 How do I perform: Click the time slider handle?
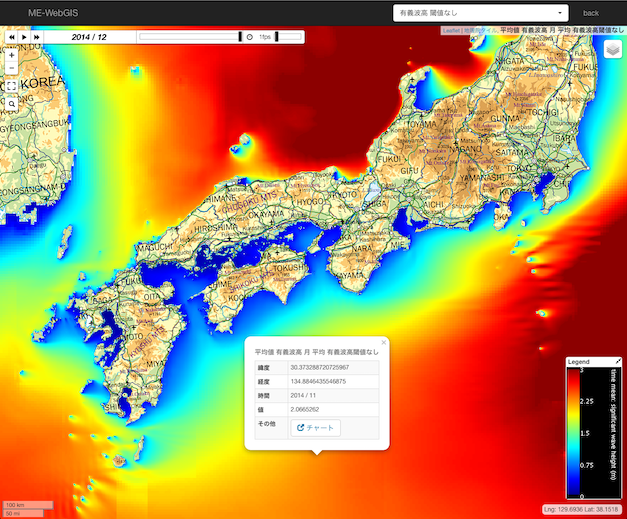[x=240, y=37]
